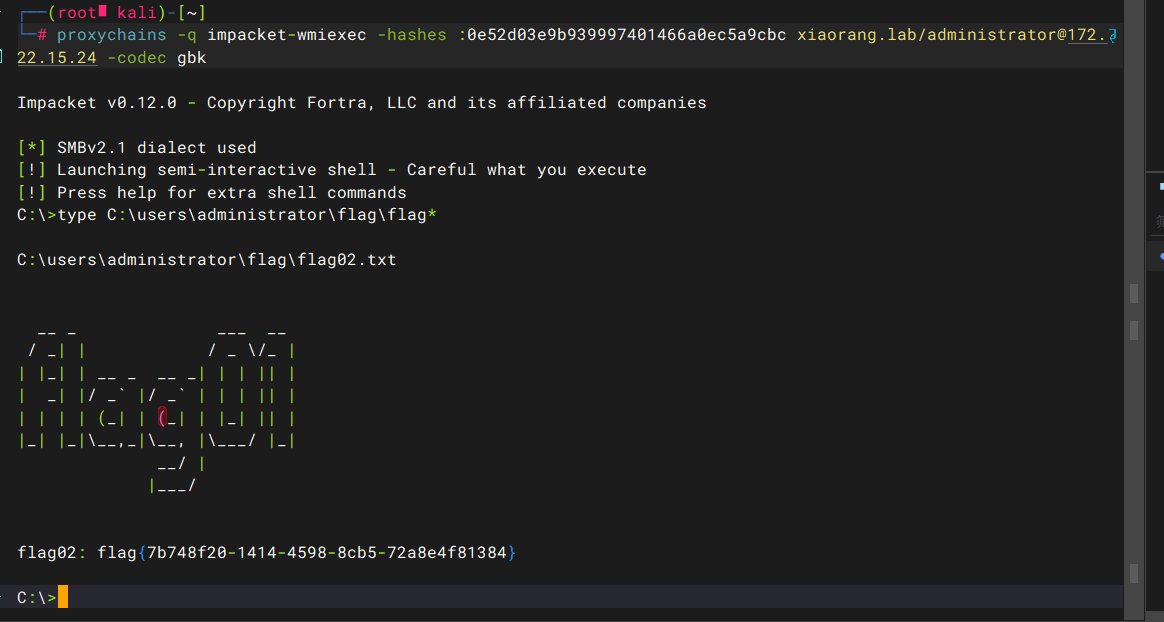The image size is (1164, 622).
Task: Click the terminal vertical scrollbar track
Action: [1134, 311]
